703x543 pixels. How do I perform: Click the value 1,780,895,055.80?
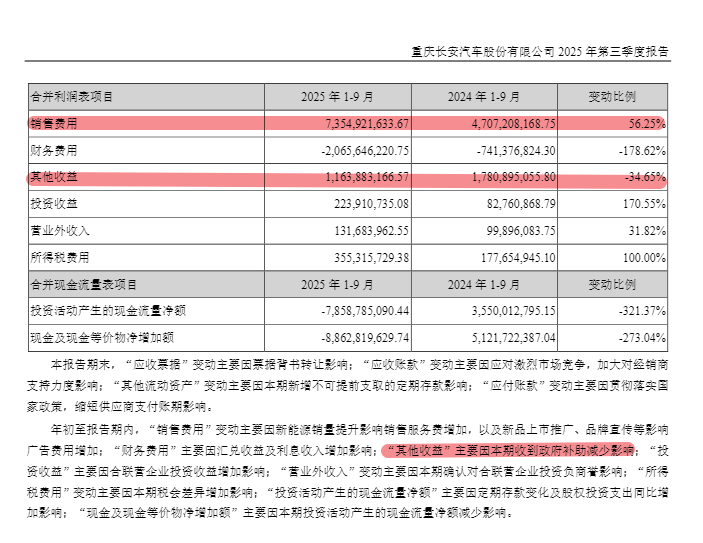tap(514, 177)
